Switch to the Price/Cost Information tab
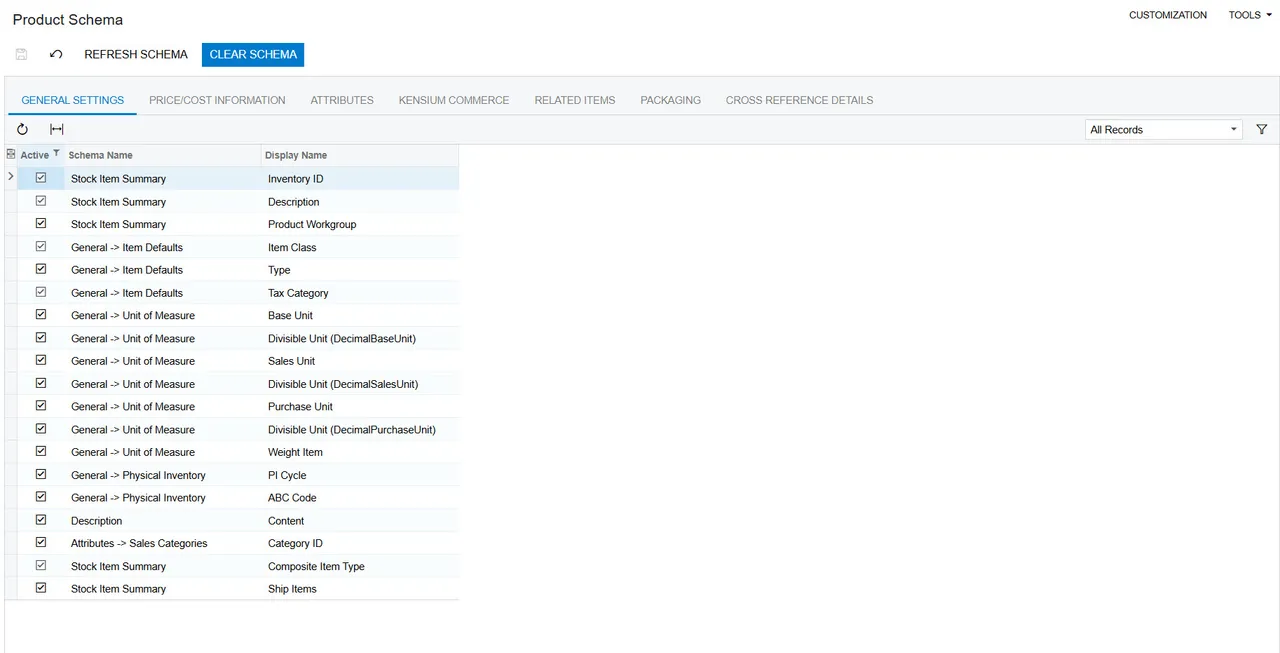Viewport: 1280px width, 653px height. coord(217,100)
